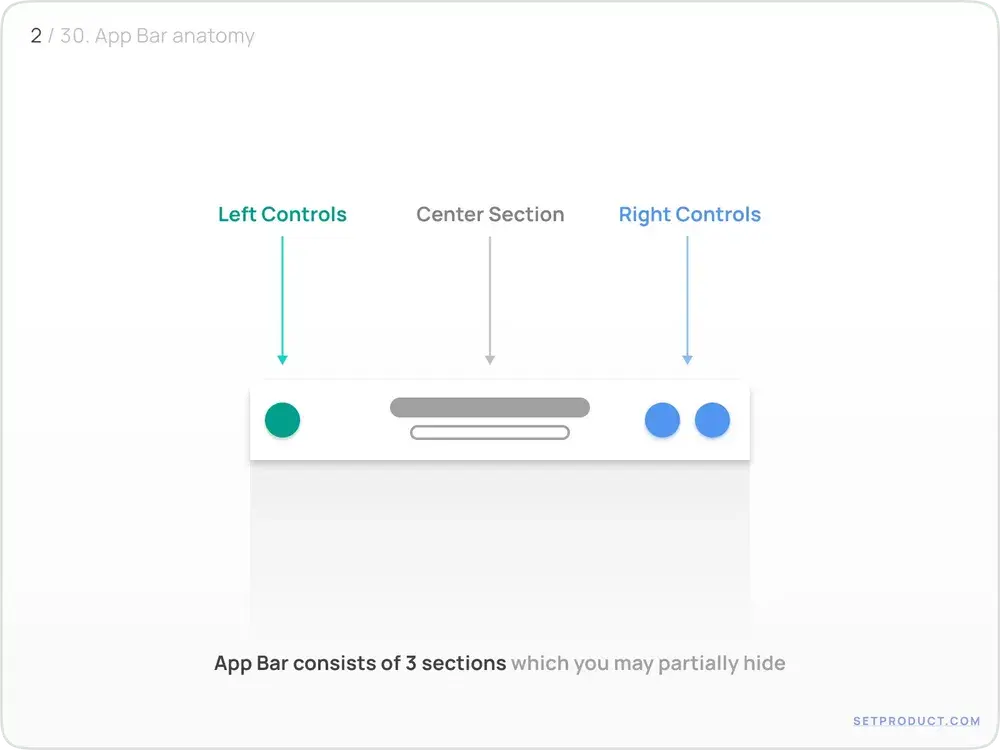Click the gray "which you may partially hide" text
The image size is (1000, 750).
tap(648, 663)
